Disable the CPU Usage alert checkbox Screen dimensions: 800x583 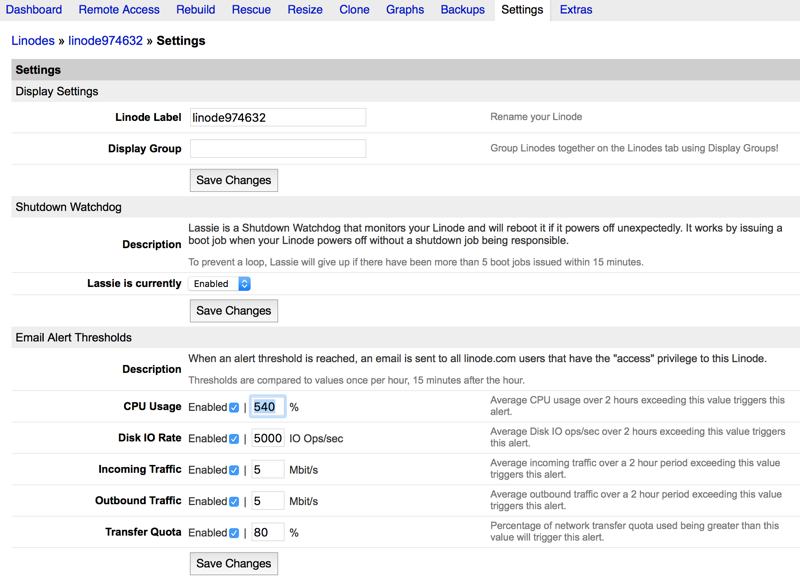click(234, 408)
